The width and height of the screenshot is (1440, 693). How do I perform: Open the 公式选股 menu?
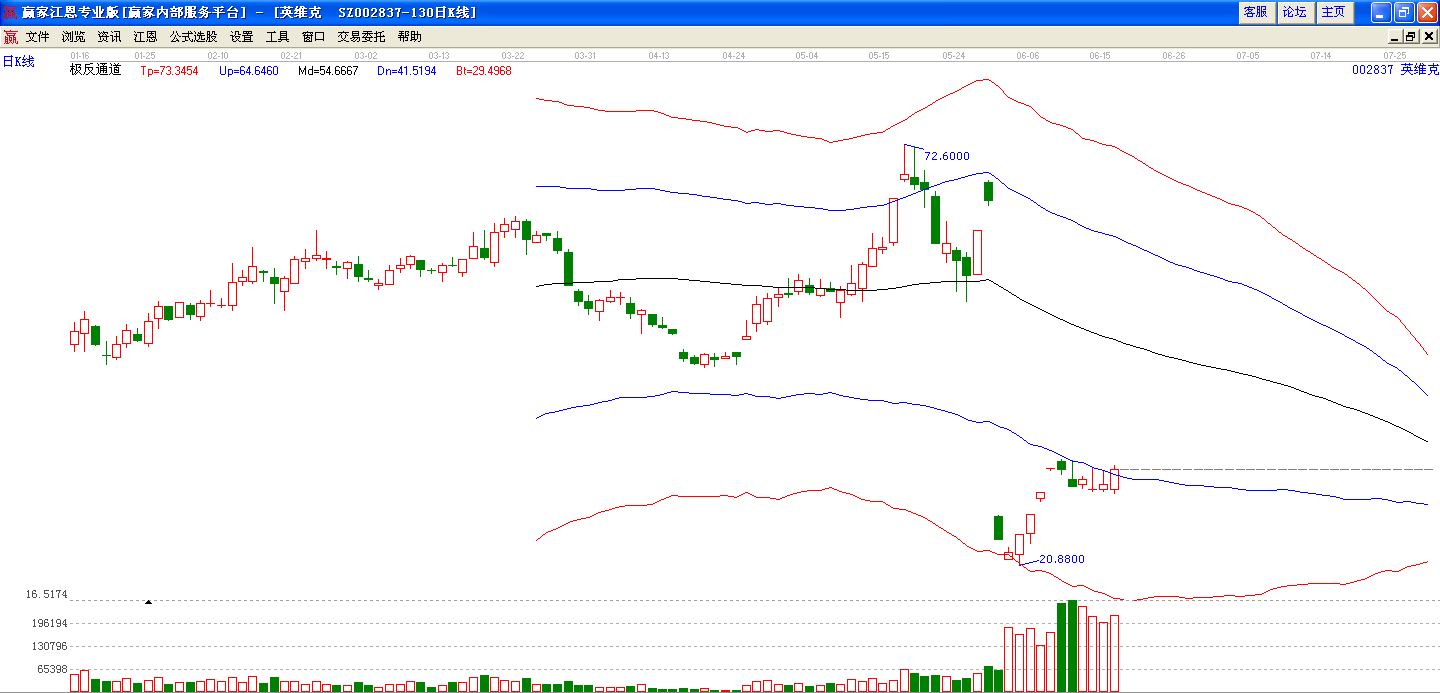193,37
